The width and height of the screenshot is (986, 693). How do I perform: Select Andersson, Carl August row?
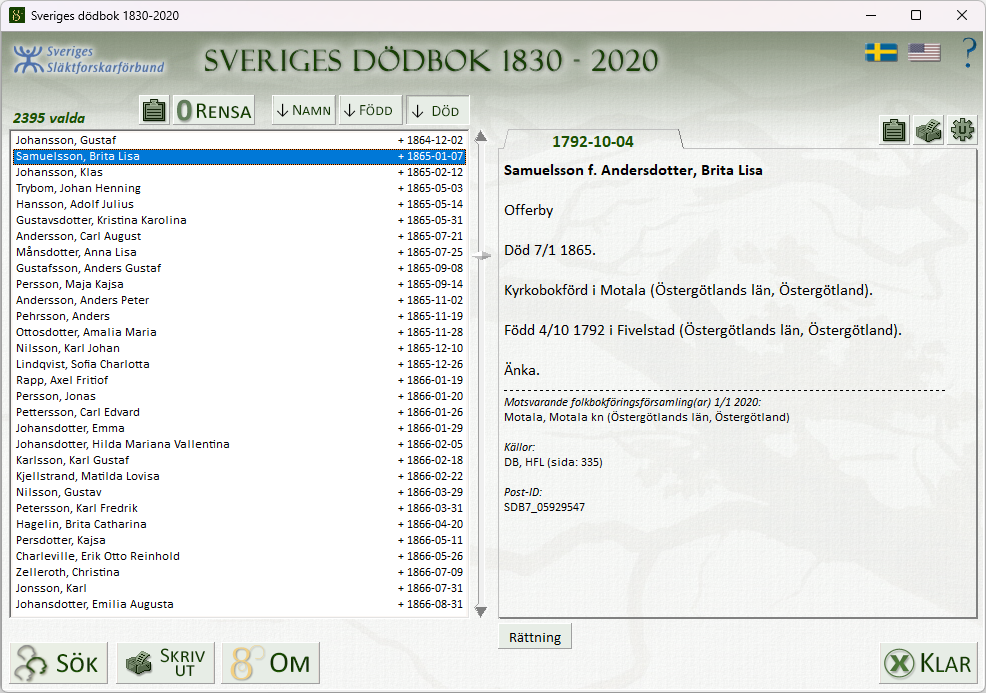tap(239, 236)
